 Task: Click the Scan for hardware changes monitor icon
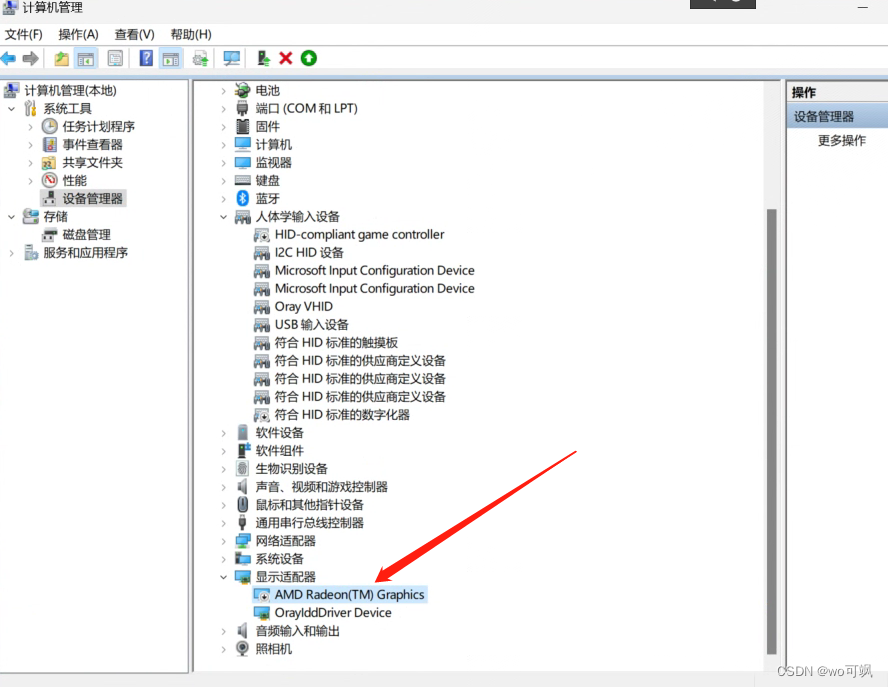231,58
